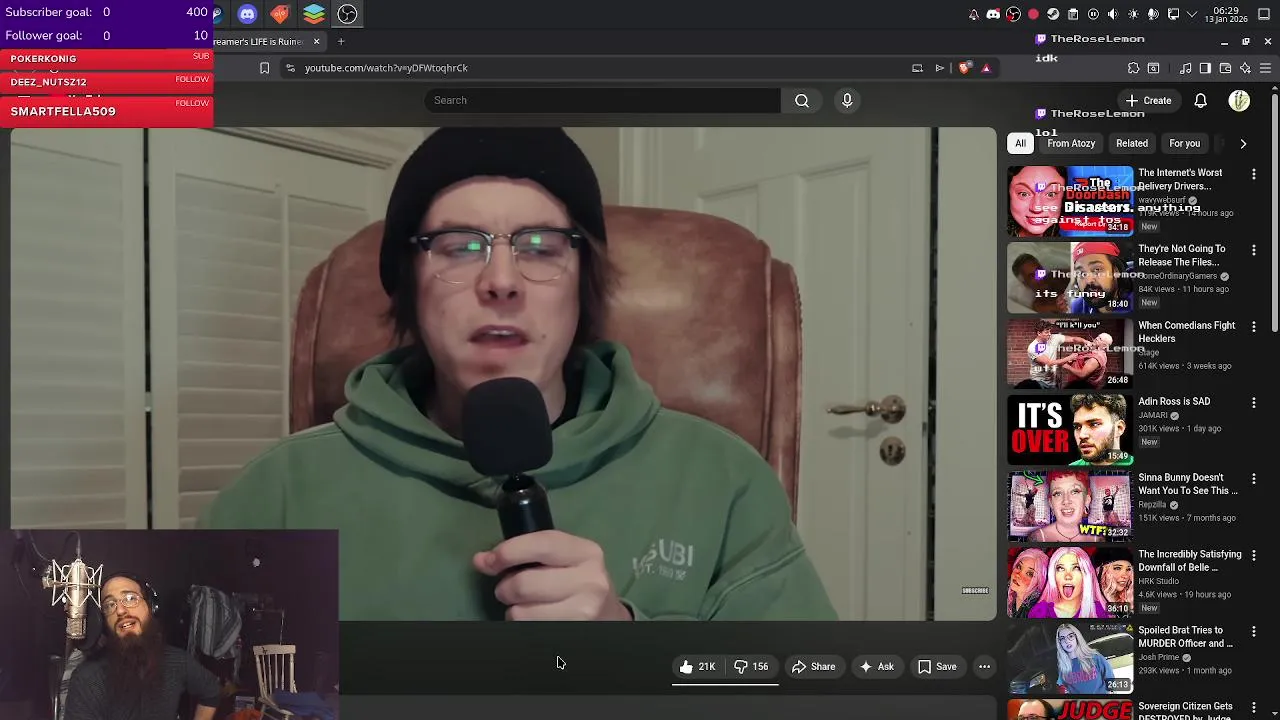
Task: Select the 'For you' chip
Action: [1184, 143]
